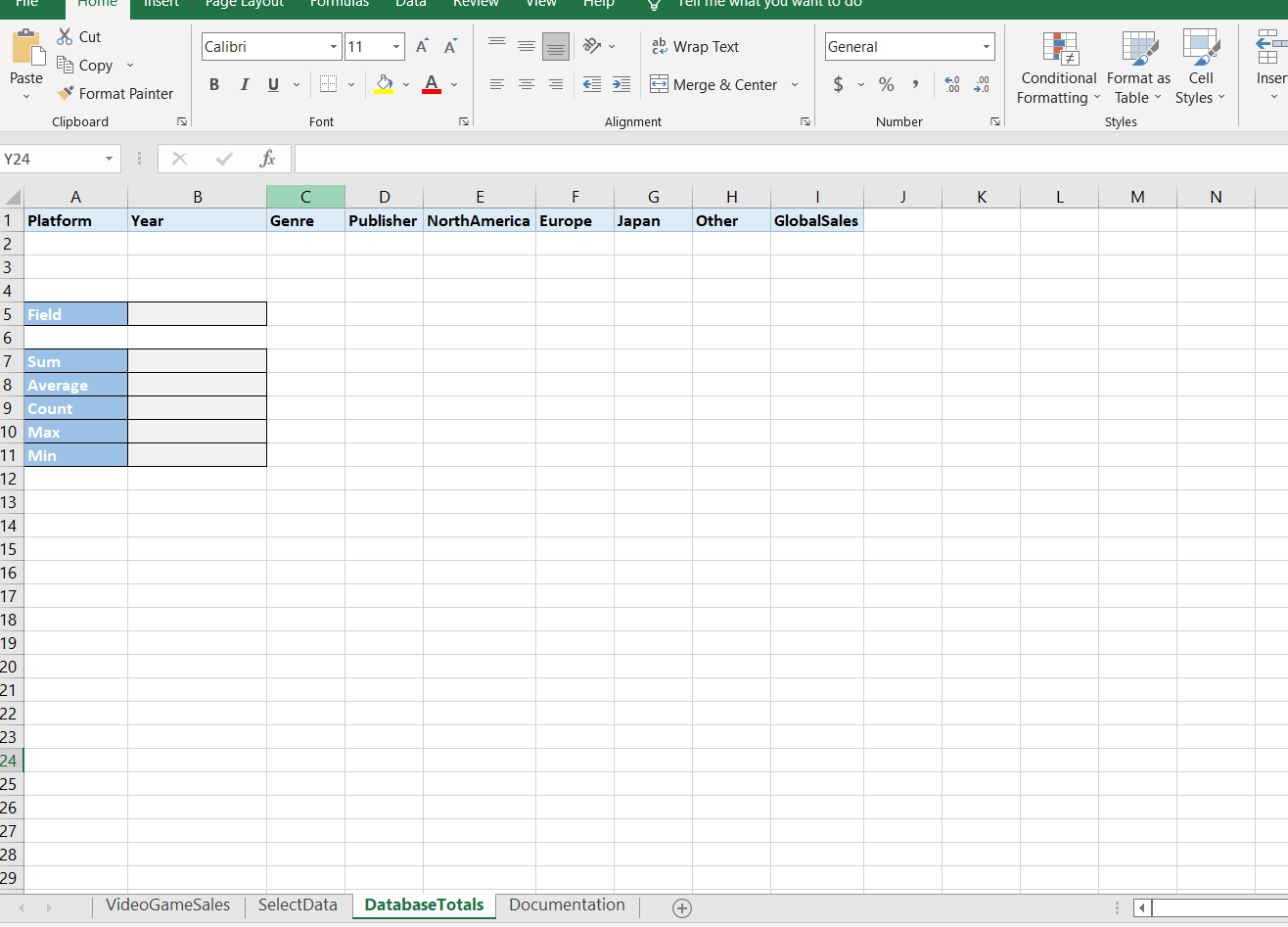The width and height of the screenshot is (1288, 927).
Task: Open the font size dropdown
Action: click(x=394, y=46)
